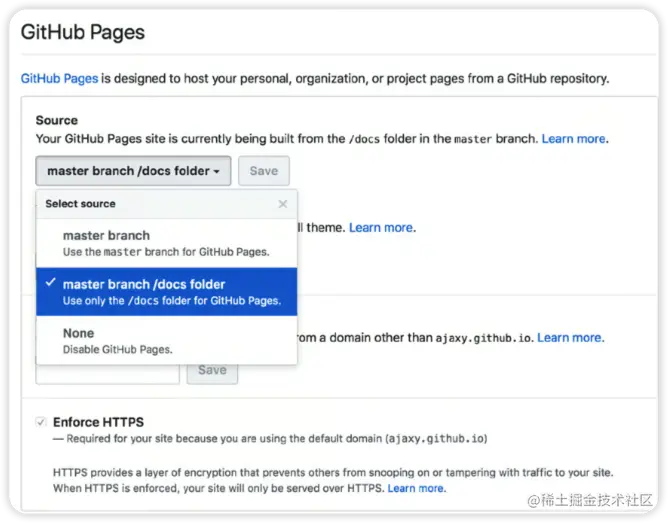Screen dimensions: 668x523
Task: Toggle the Enforce HTTPS checkbox
Action: (x=41, y=422)
